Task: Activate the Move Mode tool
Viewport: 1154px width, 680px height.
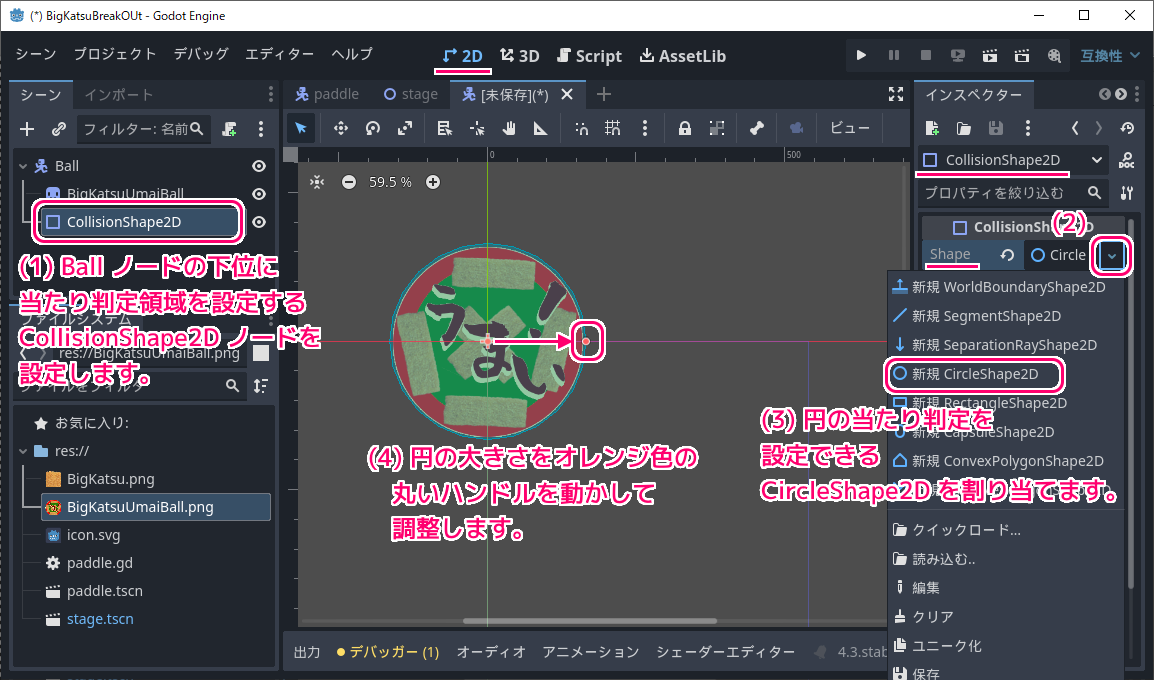Action: (341, 128)
